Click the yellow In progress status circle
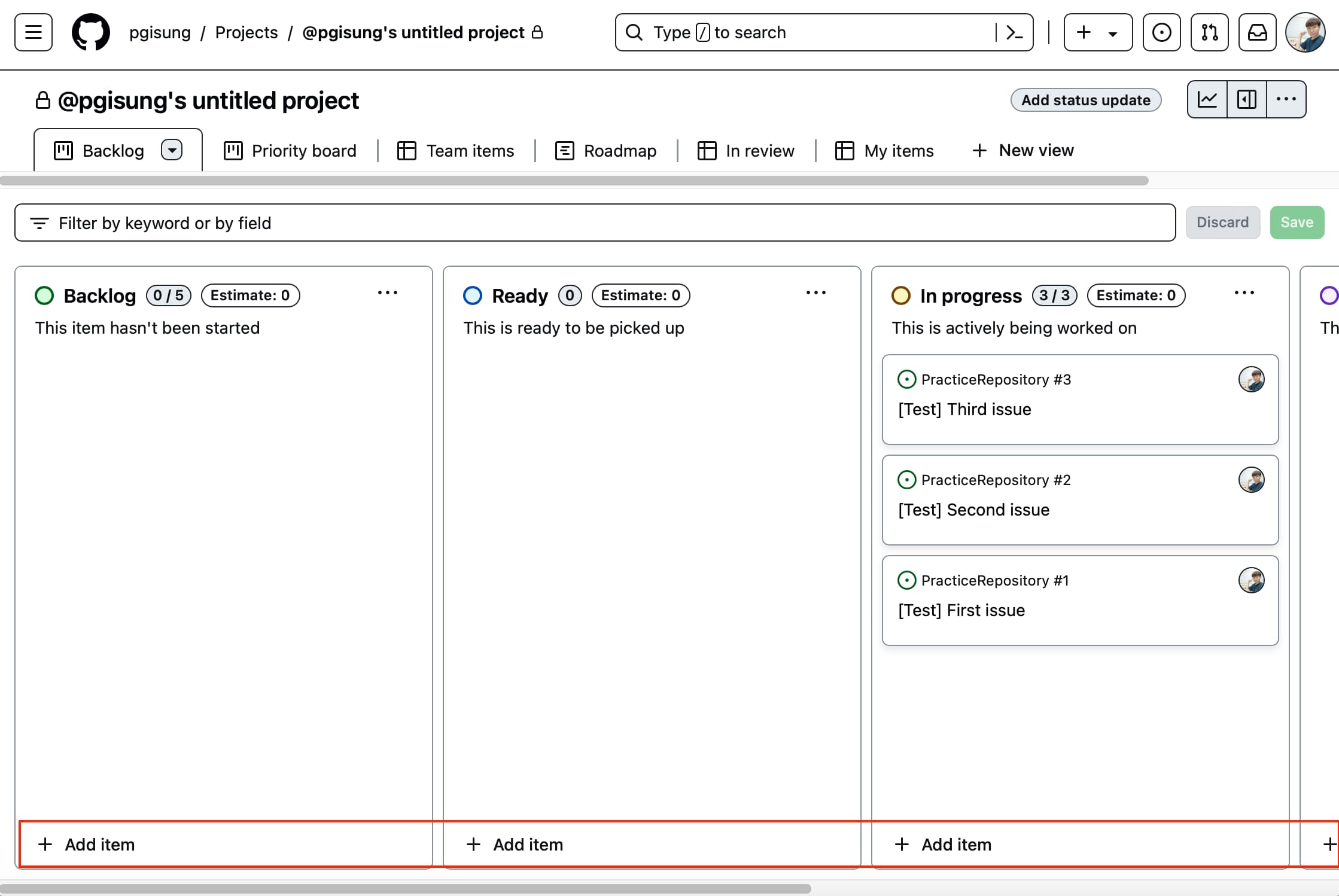Image resolution: width=1339 pixels, height=896 pixels. (901, 295)
